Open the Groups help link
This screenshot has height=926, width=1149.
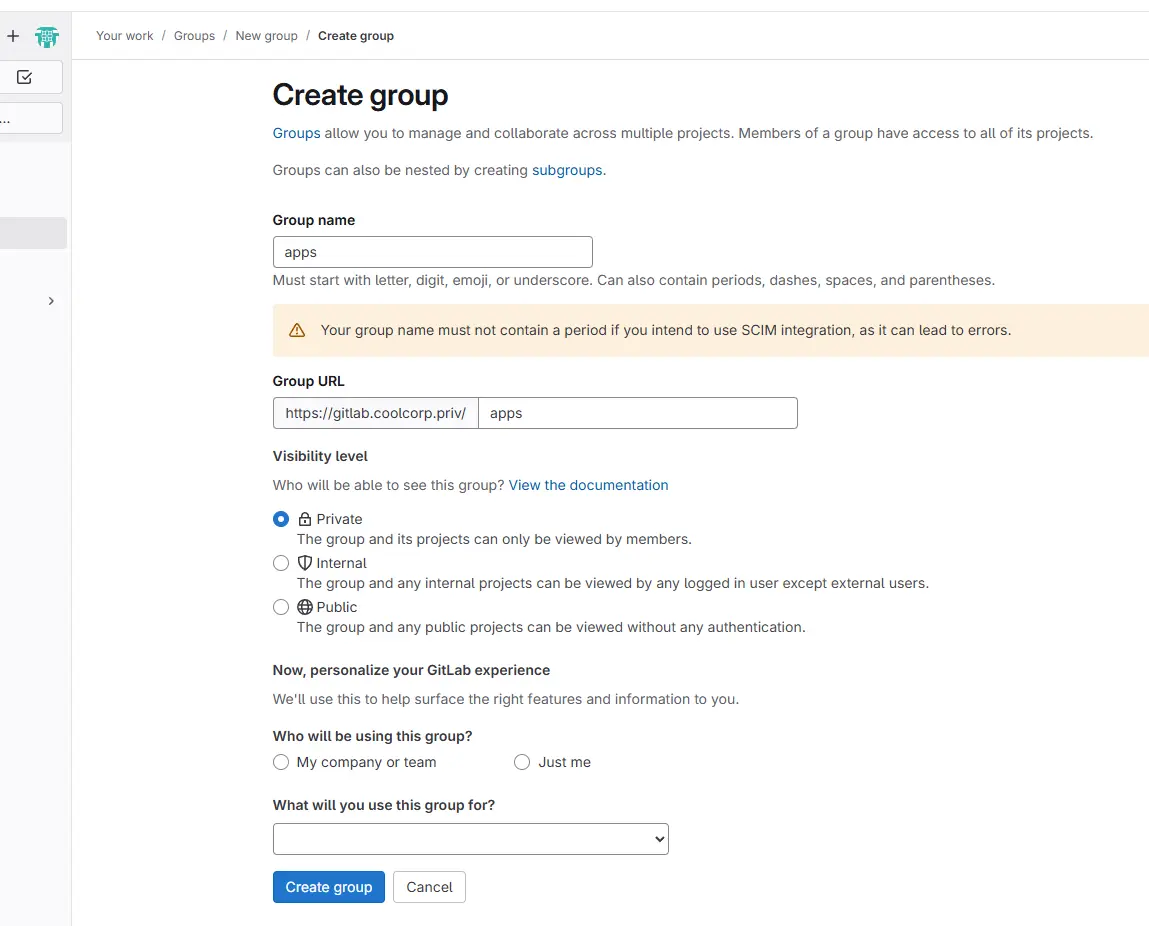tap(296, 133)
